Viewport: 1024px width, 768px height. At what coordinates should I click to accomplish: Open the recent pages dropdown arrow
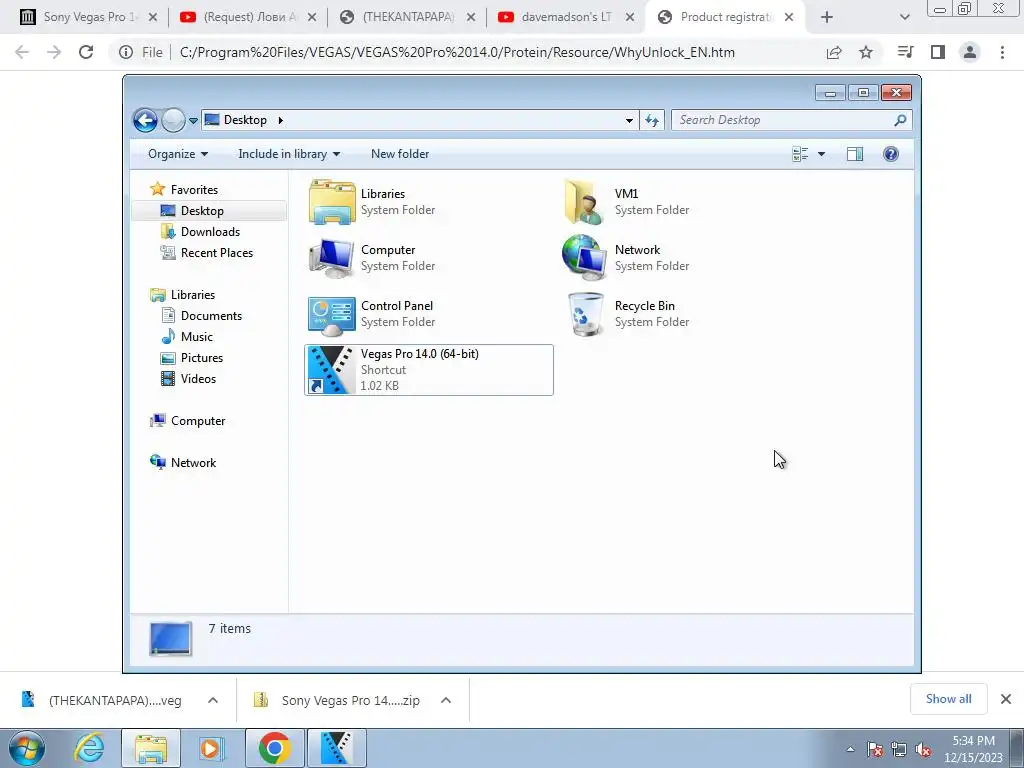pos(193,121)
